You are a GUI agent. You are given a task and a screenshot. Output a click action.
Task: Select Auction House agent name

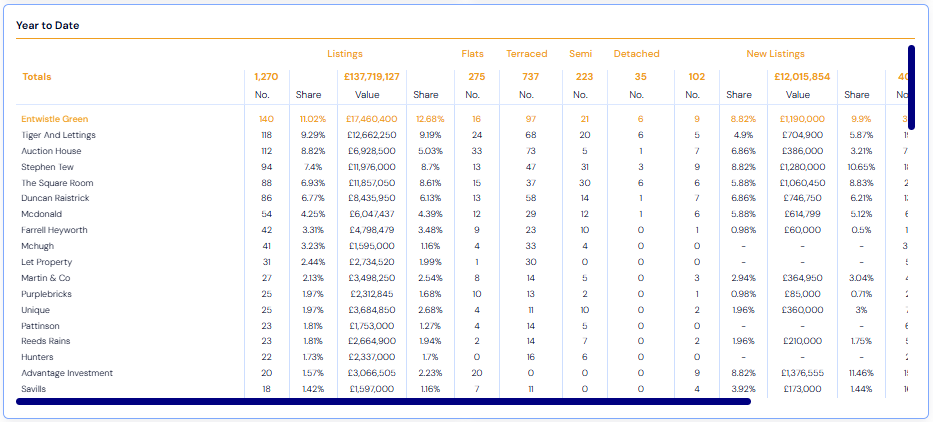tap(50, 151)
